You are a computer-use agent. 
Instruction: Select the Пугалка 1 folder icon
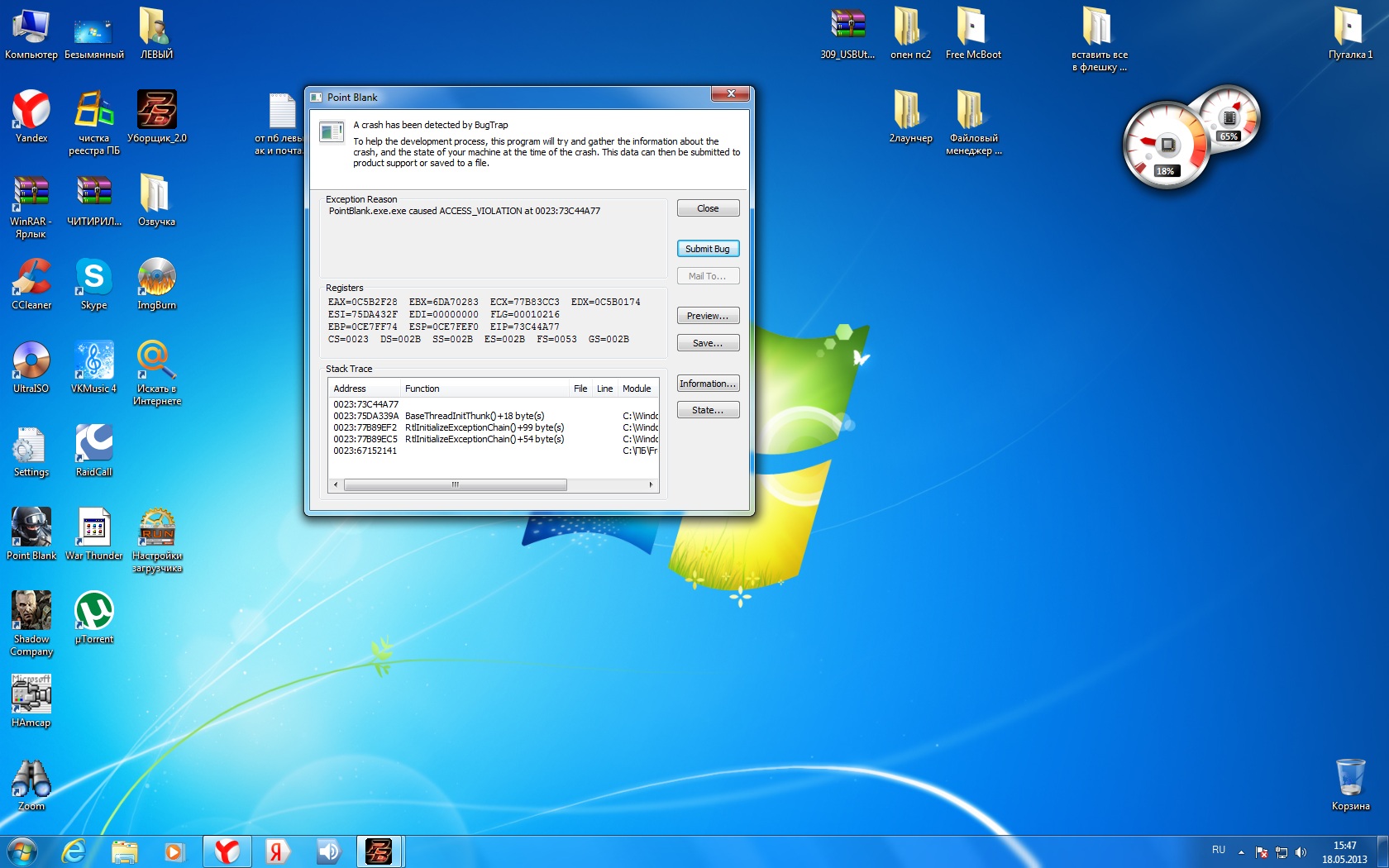(x=1350, y=36)
